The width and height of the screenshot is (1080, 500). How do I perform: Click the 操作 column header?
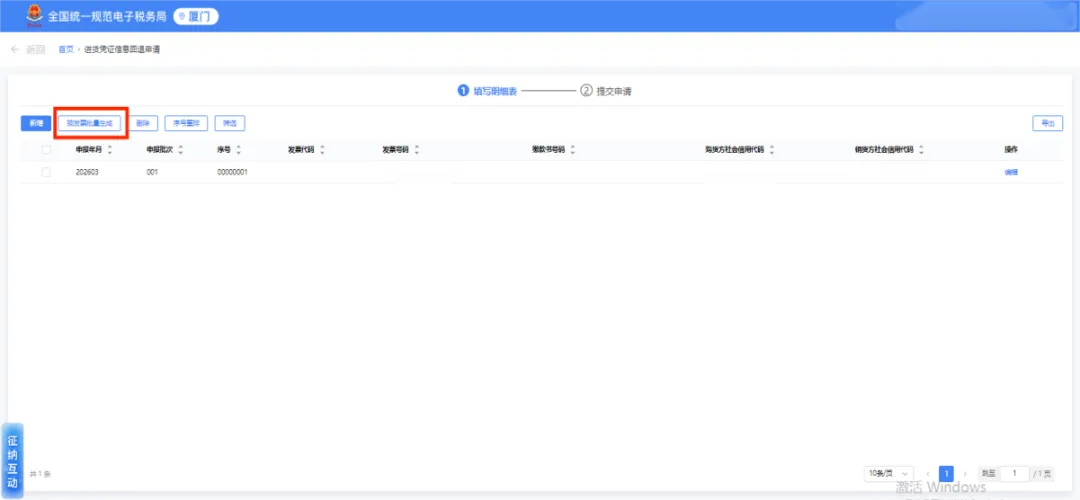click(x=1011, y=150)
